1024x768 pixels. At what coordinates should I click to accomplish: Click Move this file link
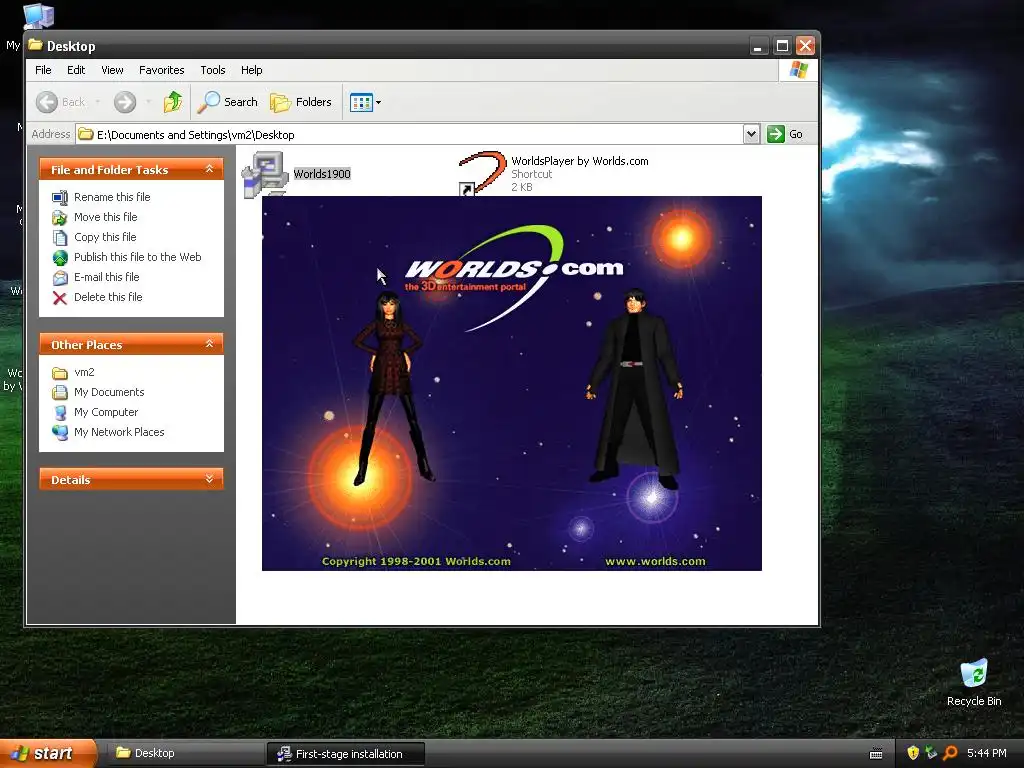106,217
